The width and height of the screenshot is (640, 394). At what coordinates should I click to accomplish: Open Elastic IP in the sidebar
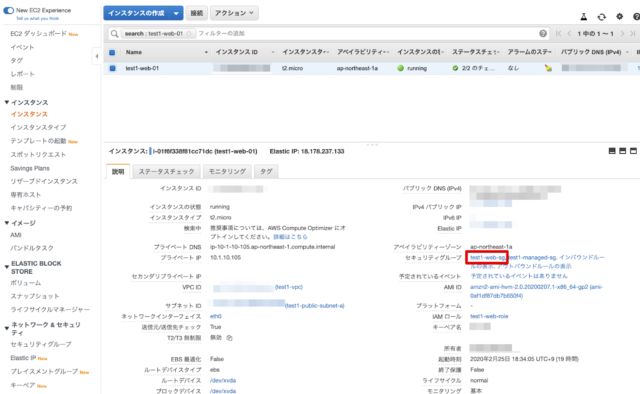23,358
